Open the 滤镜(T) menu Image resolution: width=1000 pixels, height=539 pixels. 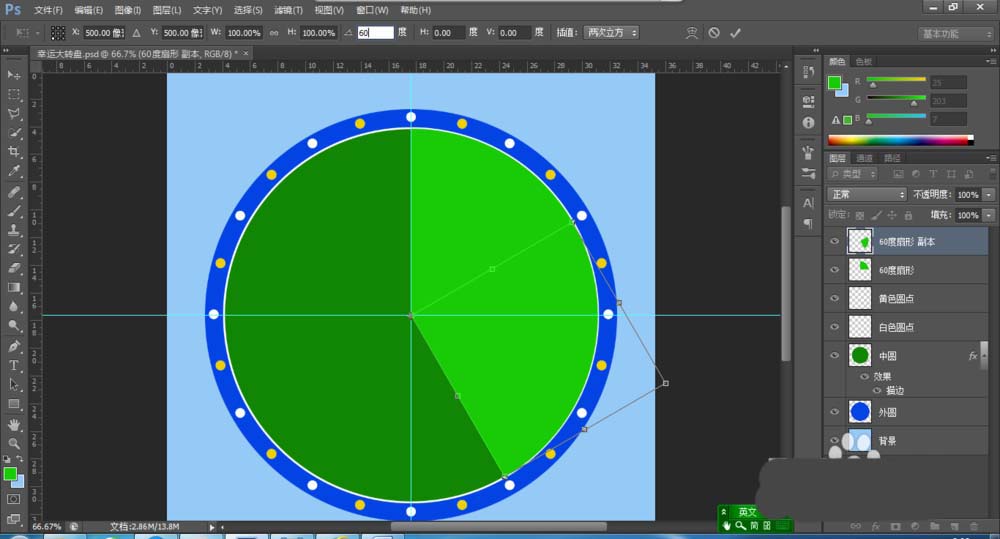point(288,10)
